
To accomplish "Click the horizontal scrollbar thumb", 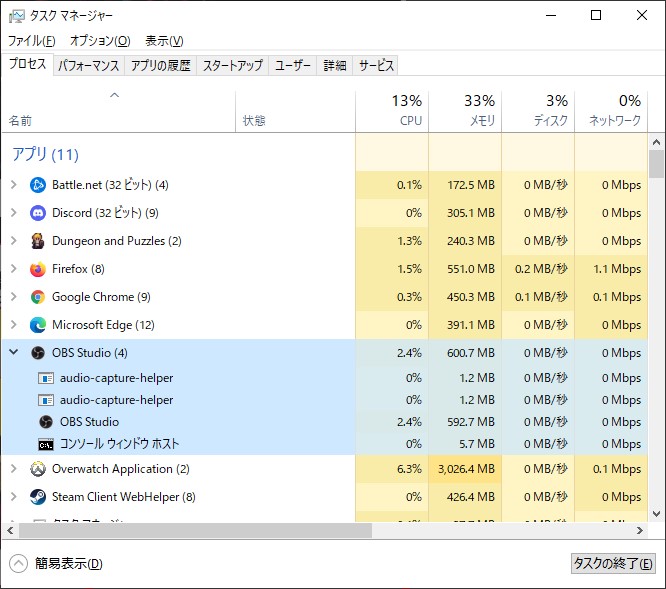I will (195, 530).
